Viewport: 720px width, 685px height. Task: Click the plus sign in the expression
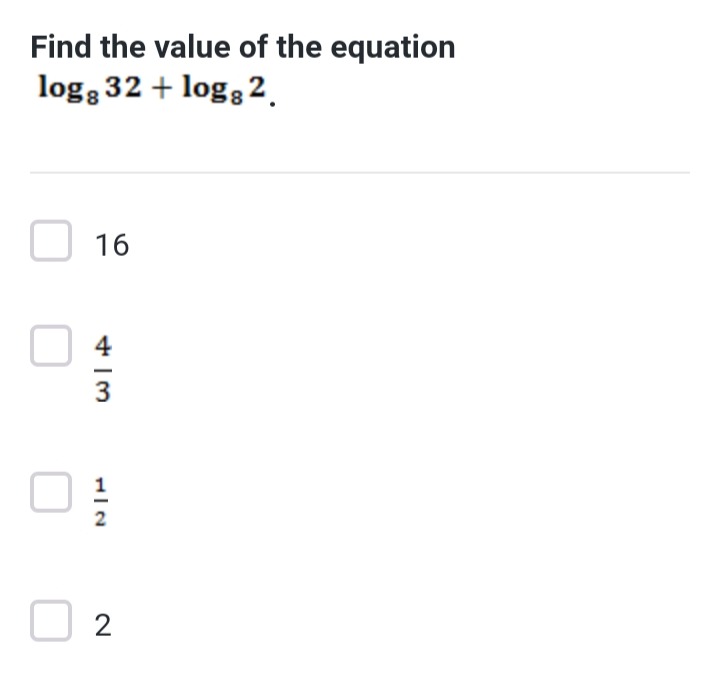click(x=162, y=89)
